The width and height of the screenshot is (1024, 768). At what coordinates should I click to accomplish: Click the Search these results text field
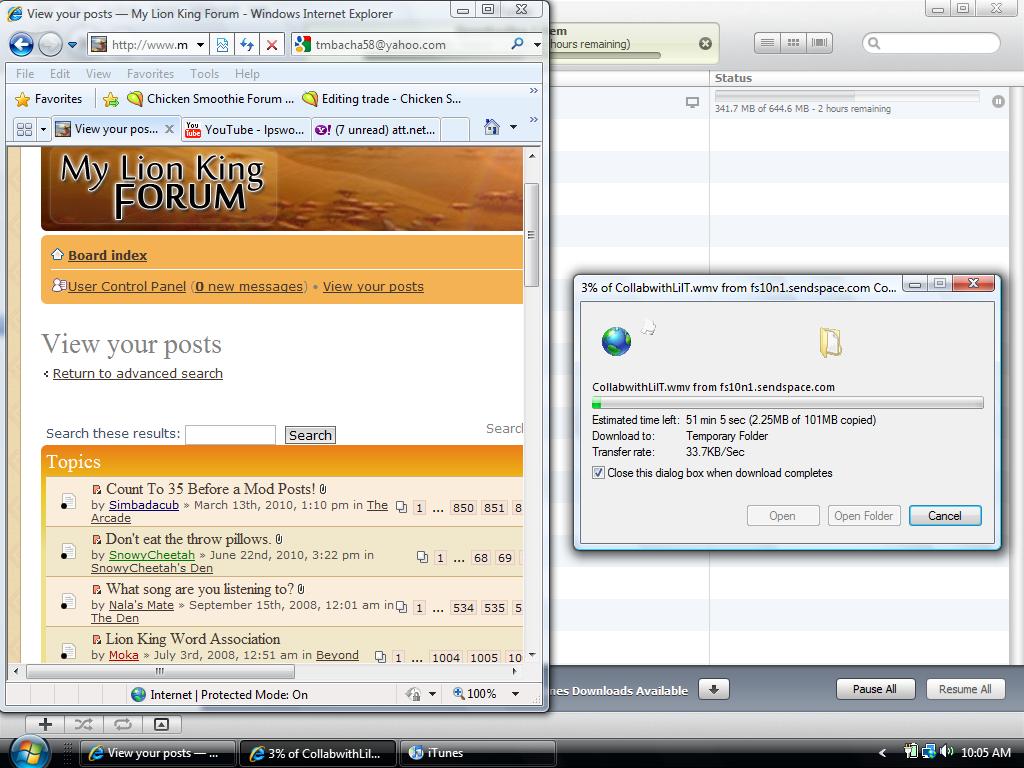point(230,434)
